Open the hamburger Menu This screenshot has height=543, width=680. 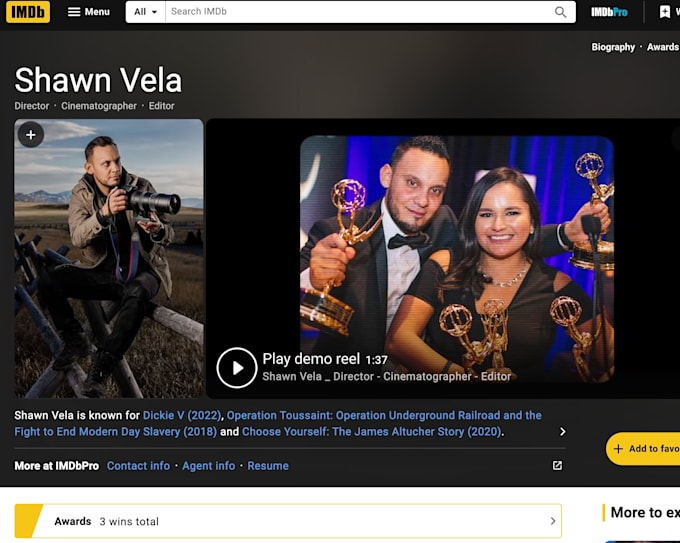click(88, 12)
